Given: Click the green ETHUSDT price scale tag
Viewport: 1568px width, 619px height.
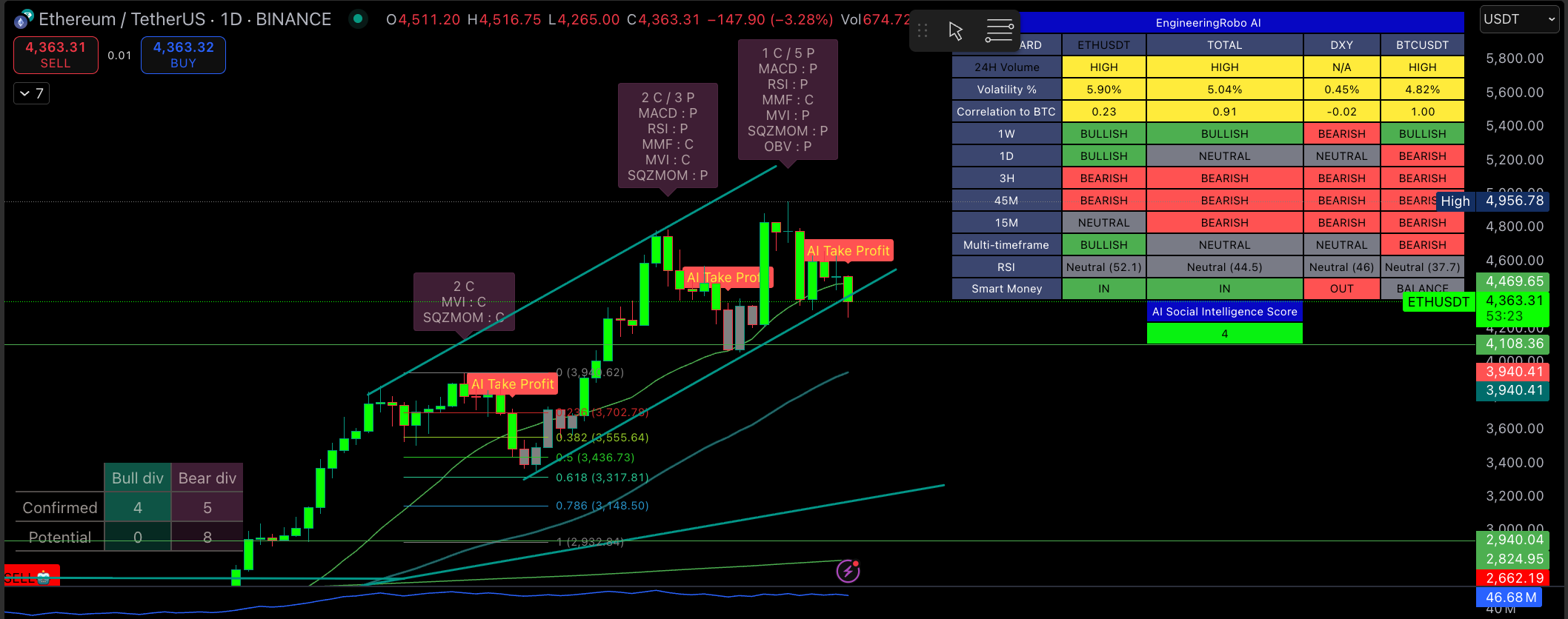Looking at the screenshot, I should pos(1438,302).
